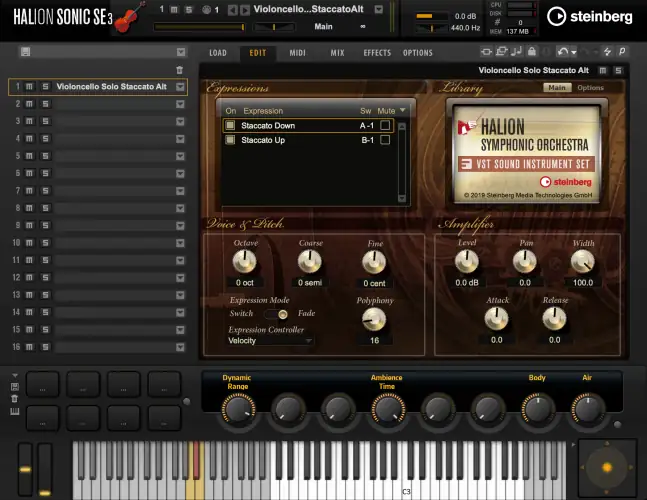This screenshot has width=647, height=500.
Task: Enable Mute checkbox for Staccato Up
Action: click(x=386, y=141)
